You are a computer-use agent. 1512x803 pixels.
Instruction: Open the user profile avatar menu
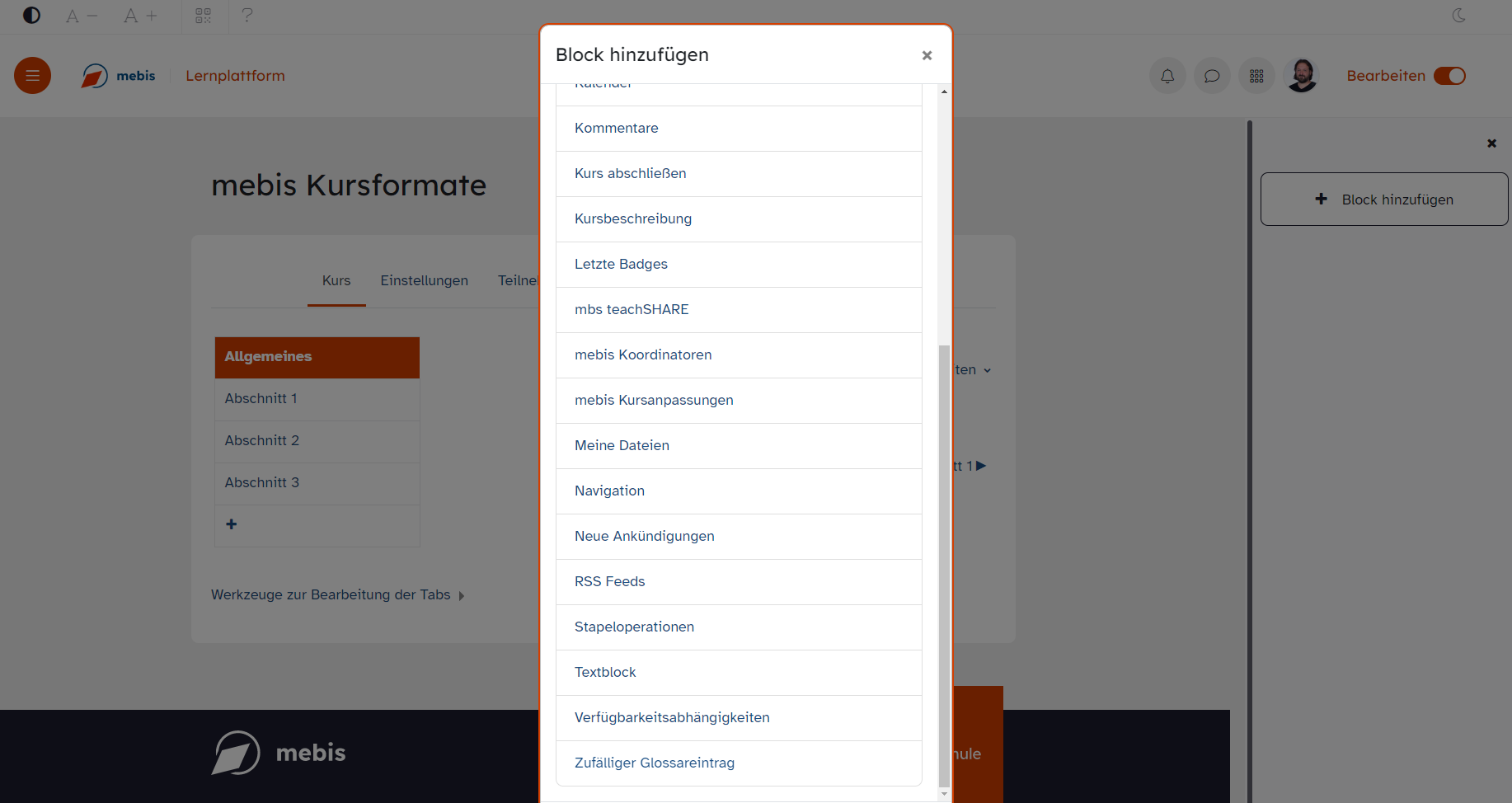(1303, 76)
